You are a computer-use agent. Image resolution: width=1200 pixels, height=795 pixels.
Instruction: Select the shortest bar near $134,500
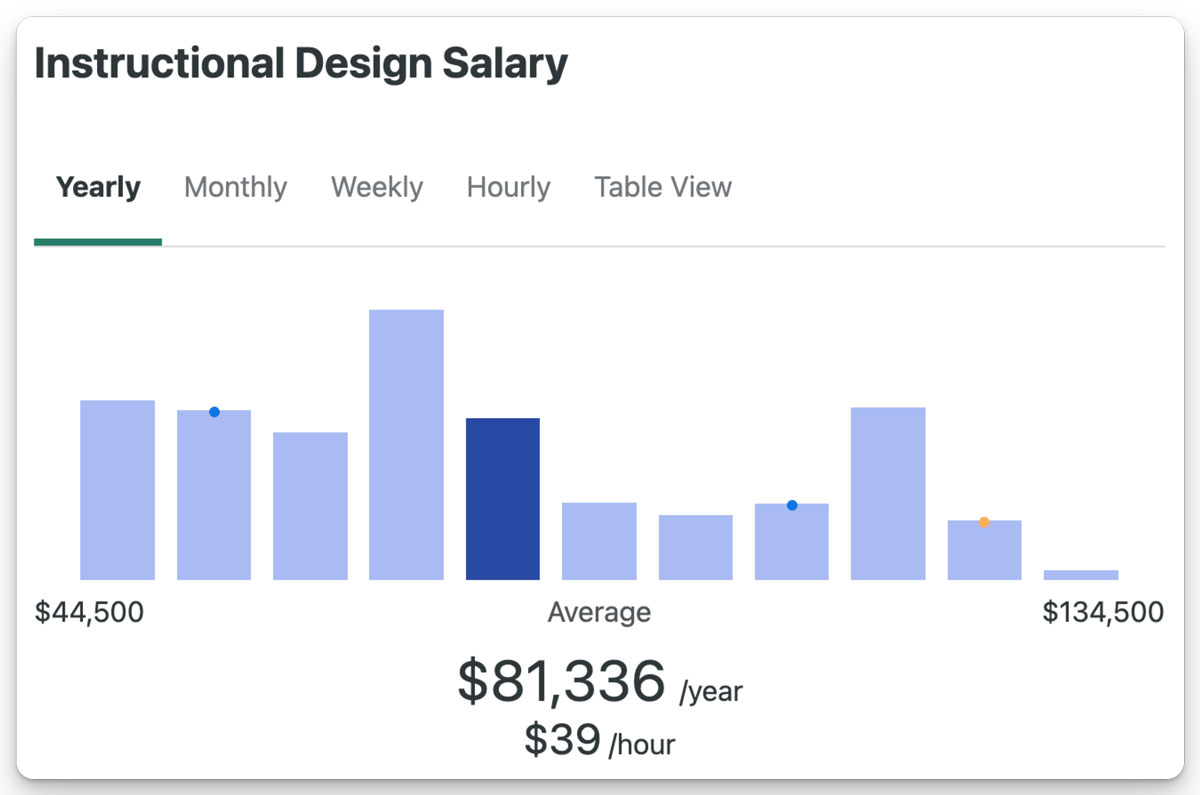click(x=1081, y=574)
